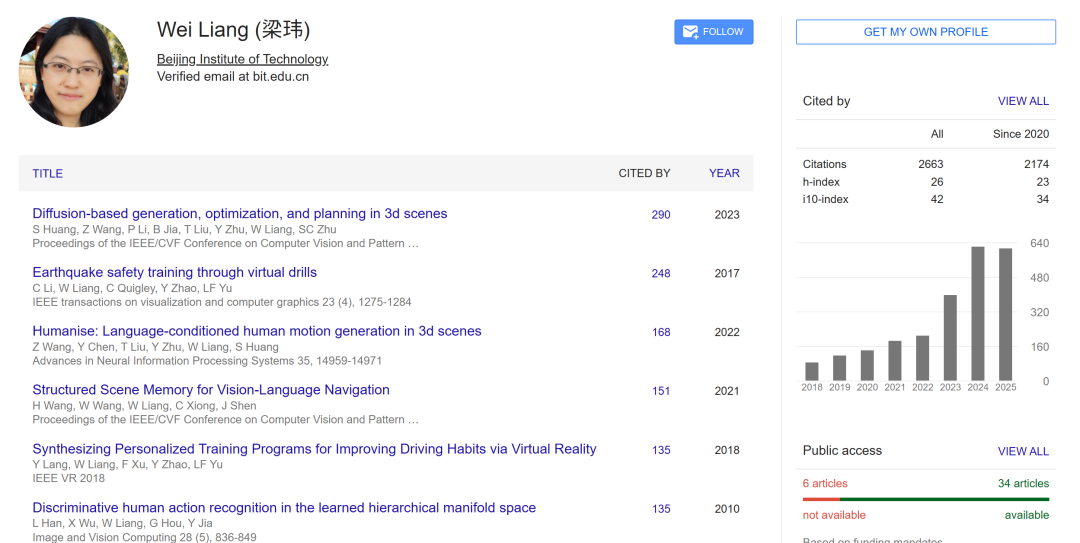
Task: View 290 citations of first paper
Action: coord(660,215)
